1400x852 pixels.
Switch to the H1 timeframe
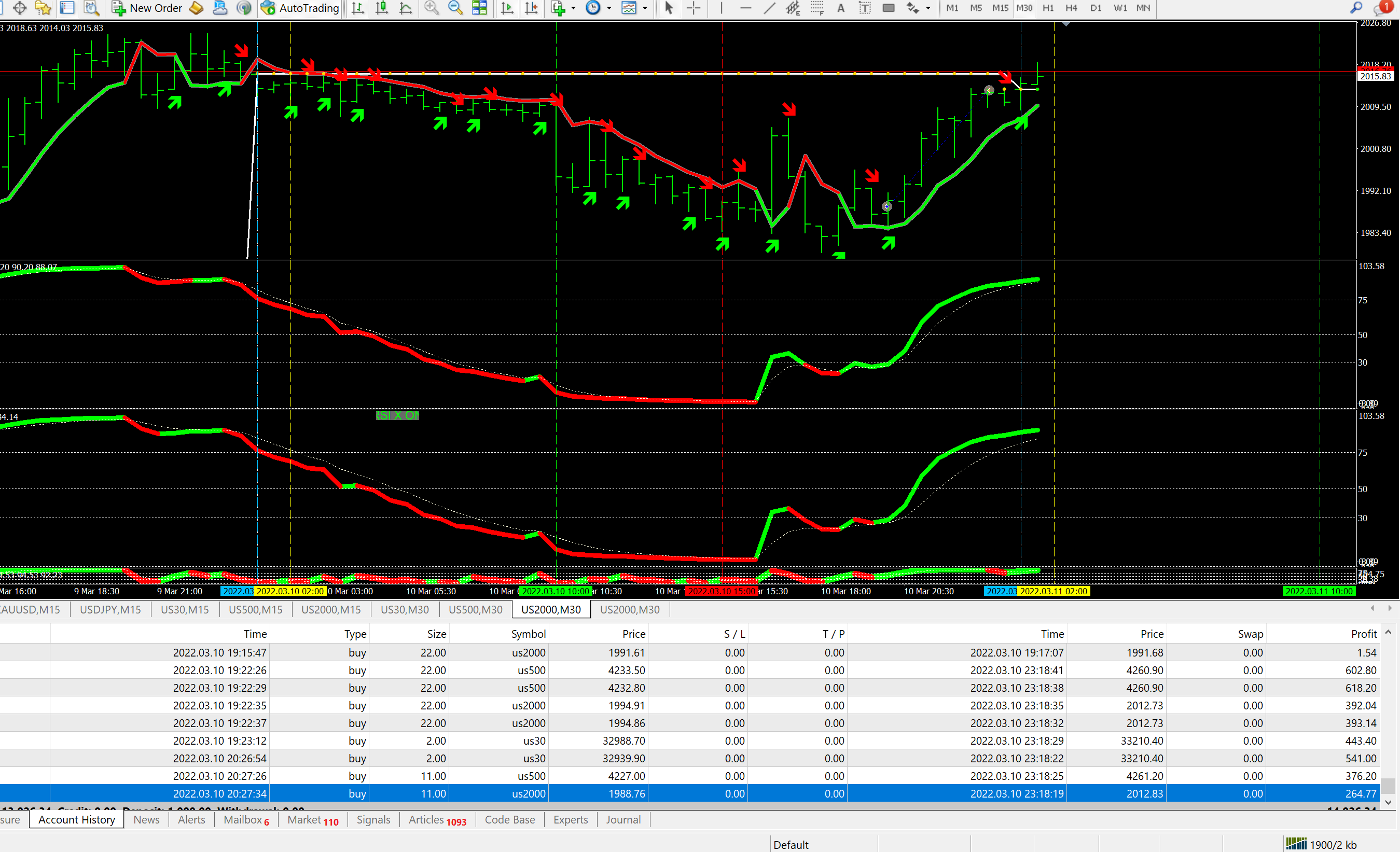[1048, 8]
